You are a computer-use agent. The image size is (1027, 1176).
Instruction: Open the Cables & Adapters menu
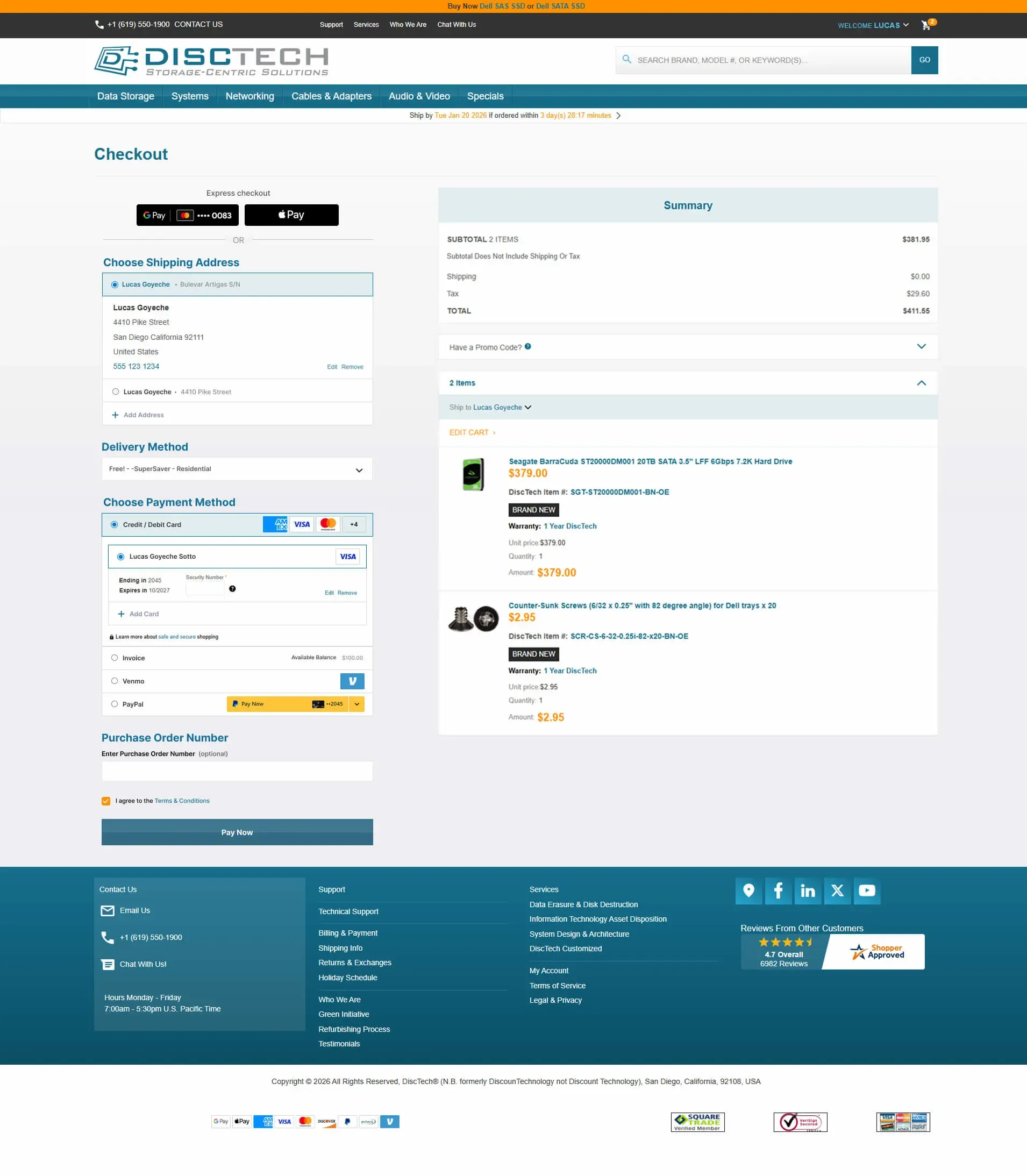click(x=331, y=96)
